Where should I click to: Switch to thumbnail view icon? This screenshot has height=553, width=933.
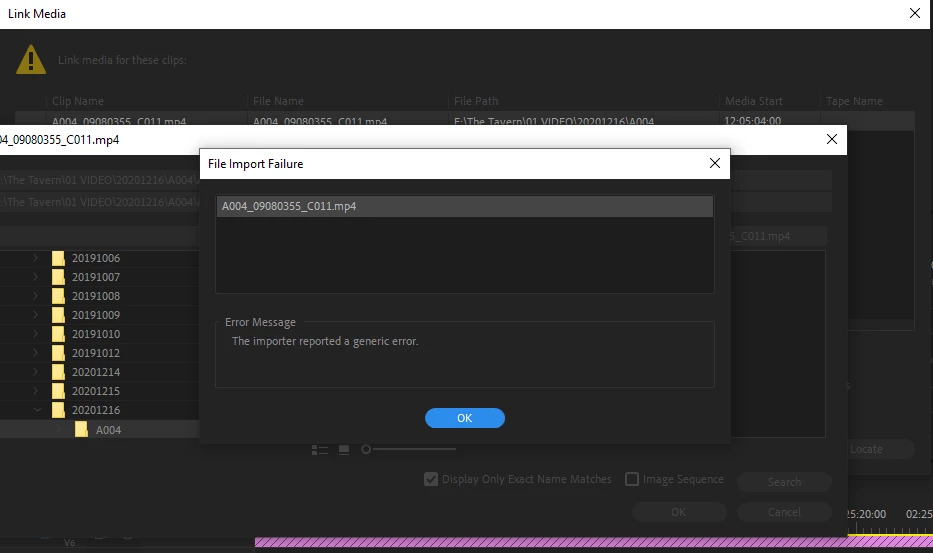coord(344,450)
